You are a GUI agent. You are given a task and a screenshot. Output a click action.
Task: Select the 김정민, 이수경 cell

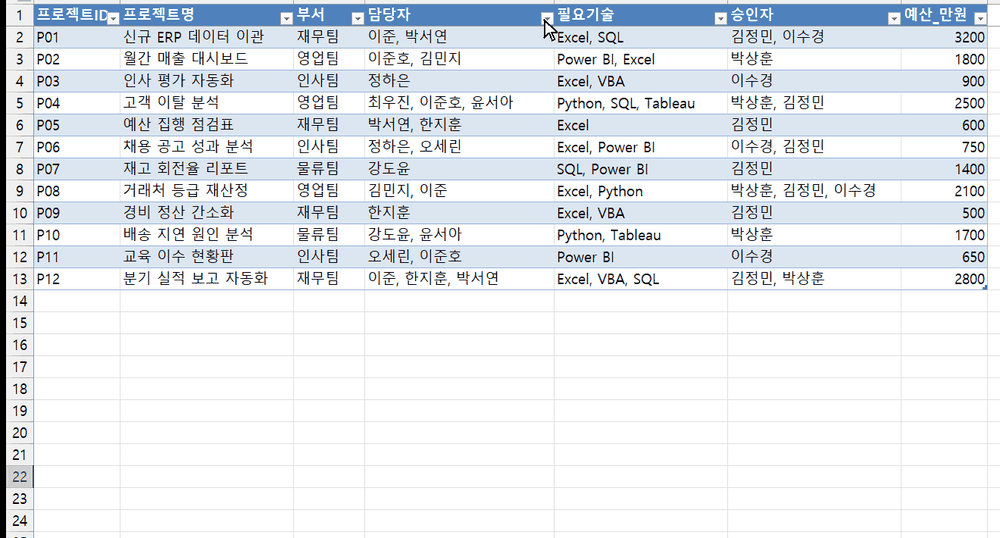tap(814, 37)
